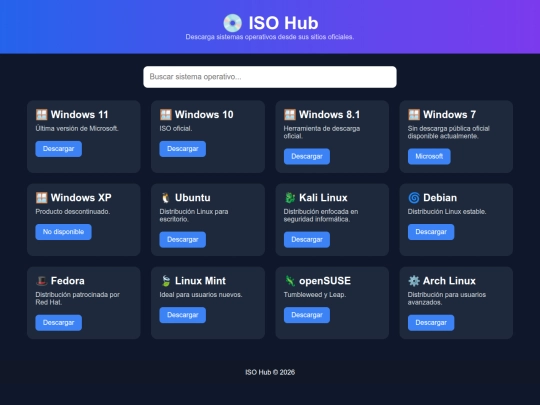Click the Fedora top hat icon
Screen dimensions: 540x405
[x=42, y=281]
